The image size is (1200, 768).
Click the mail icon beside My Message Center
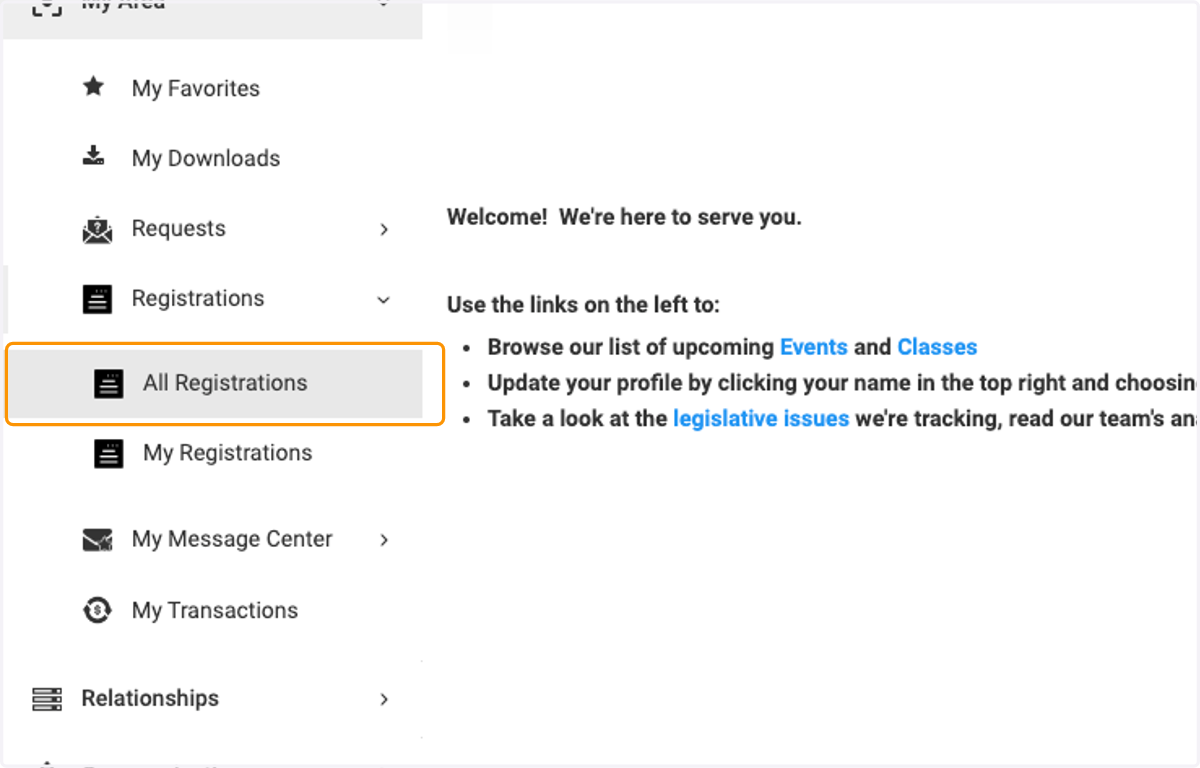coord(97,540)
